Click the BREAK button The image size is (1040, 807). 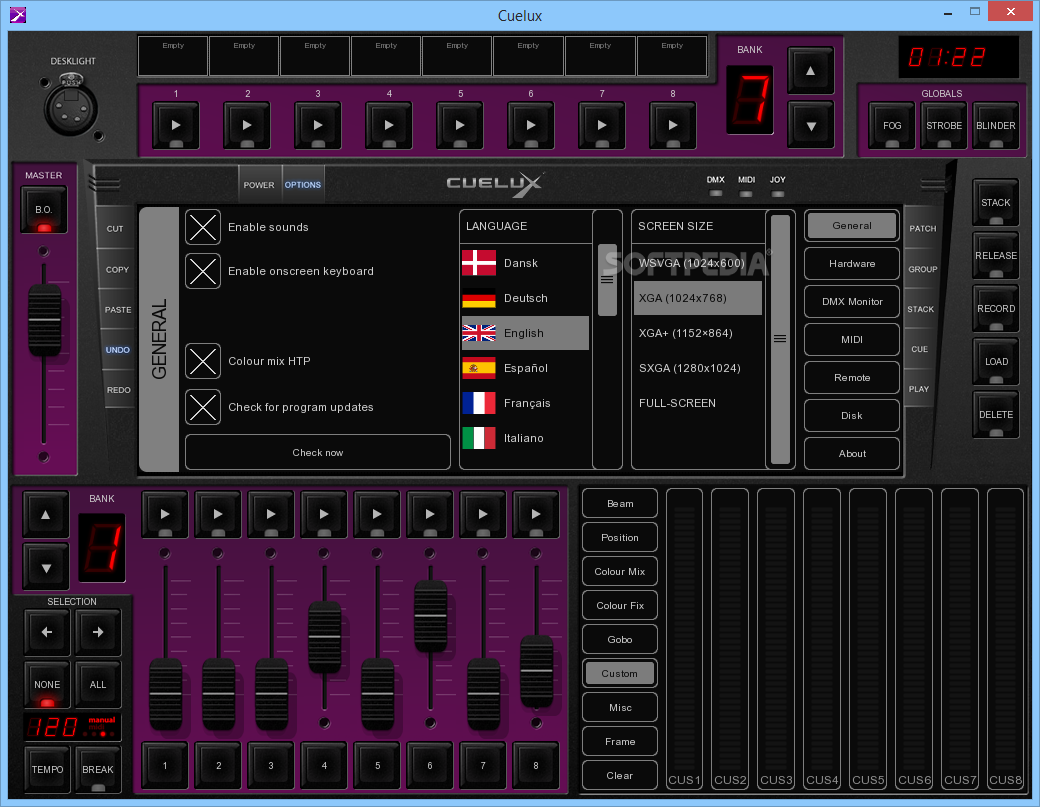click(x=98, y=769)
